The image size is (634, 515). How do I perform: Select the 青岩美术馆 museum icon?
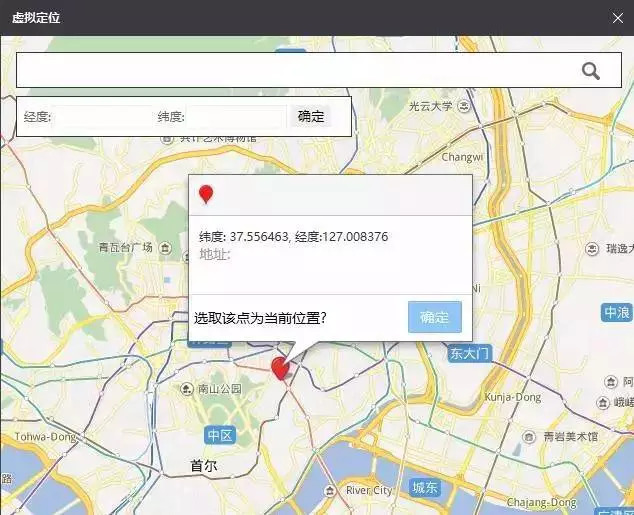529,437
